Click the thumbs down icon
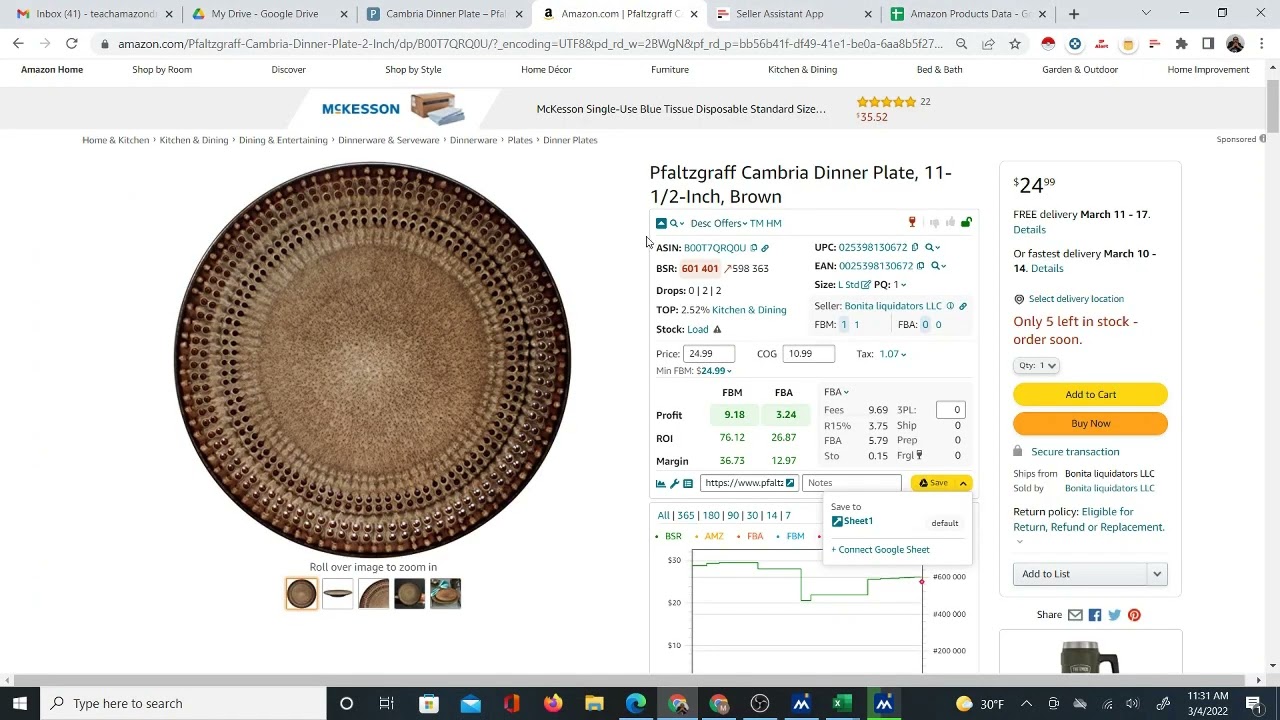 point(934,222)
